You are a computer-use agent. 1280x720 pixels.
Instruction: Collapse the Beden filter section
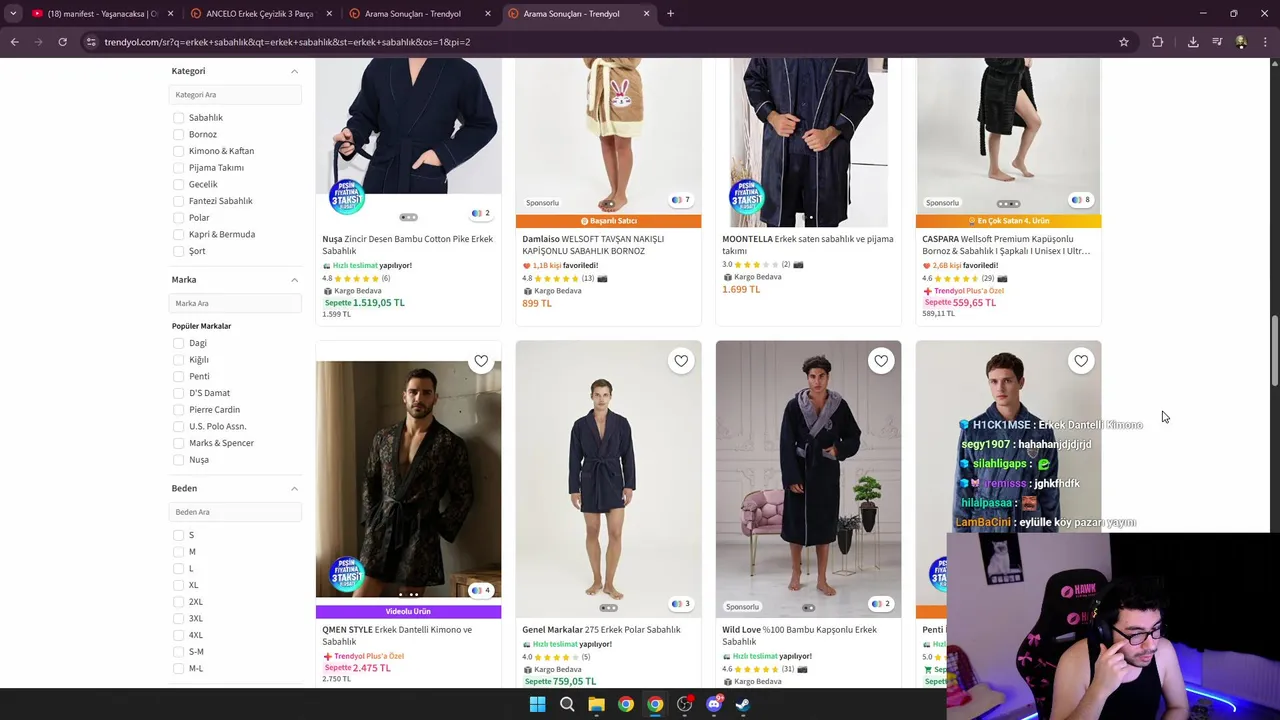pyautogui.click(x=294, y=488)
